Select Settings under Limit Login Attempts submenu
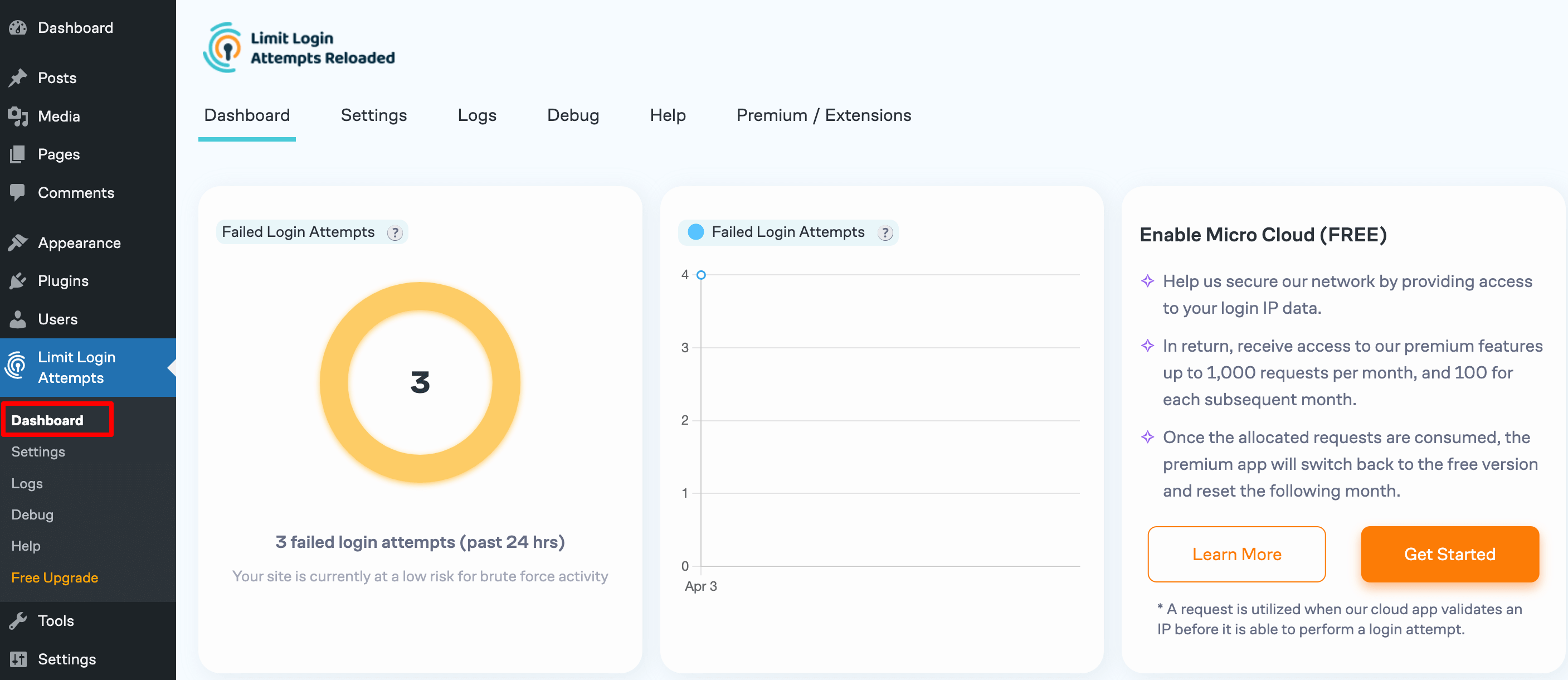The width and height of the screenshot is (1568, 680). click(38, 451)
